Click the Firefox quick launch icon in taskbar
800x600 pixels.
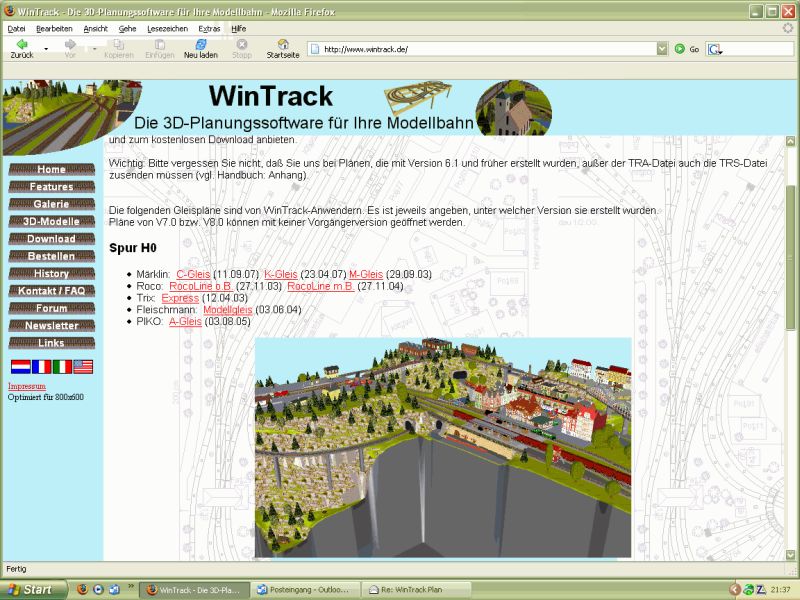coord(83,589)
